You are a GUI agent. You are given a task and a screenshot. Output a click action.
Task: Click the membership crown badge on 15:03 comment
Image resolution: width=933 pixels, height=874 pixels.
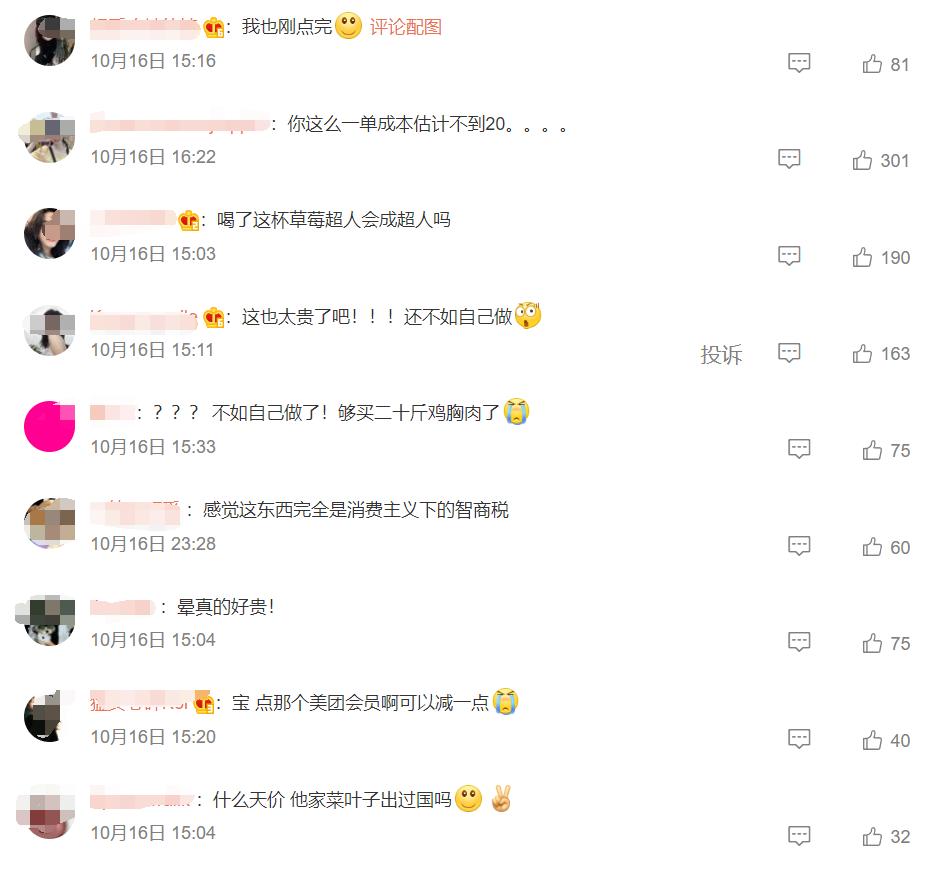click(189, 221)
